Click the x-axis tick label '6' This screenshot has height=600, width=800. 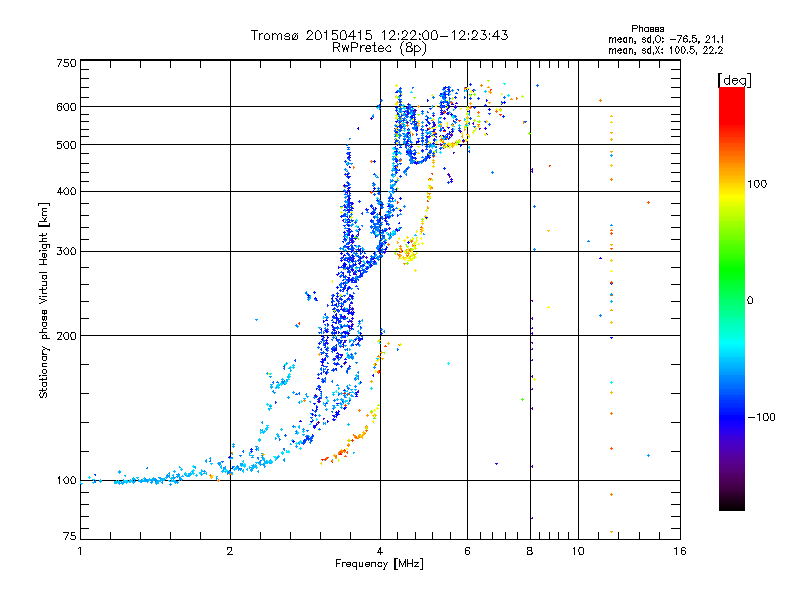[467, 551]
